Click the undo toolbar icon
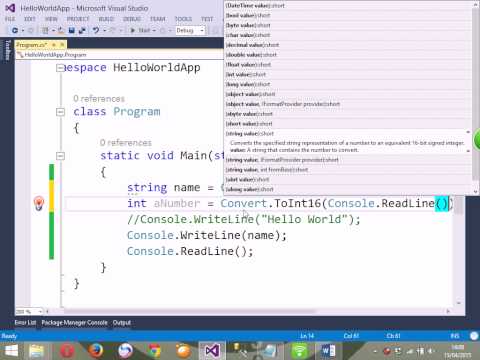The image size is (480, 360). tap(96, 30)
